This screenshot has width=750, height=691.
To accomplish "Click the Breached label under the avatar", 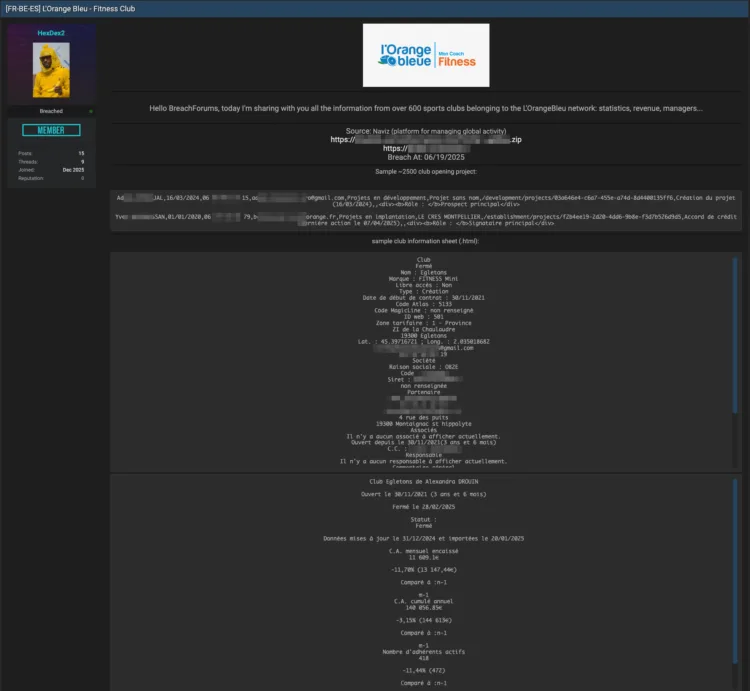I will 51,111.
